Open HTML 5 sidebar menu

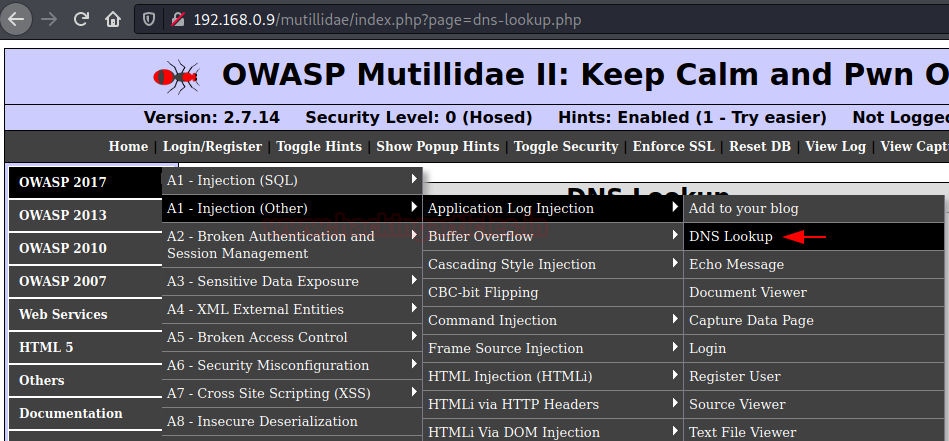click(85, 347)
